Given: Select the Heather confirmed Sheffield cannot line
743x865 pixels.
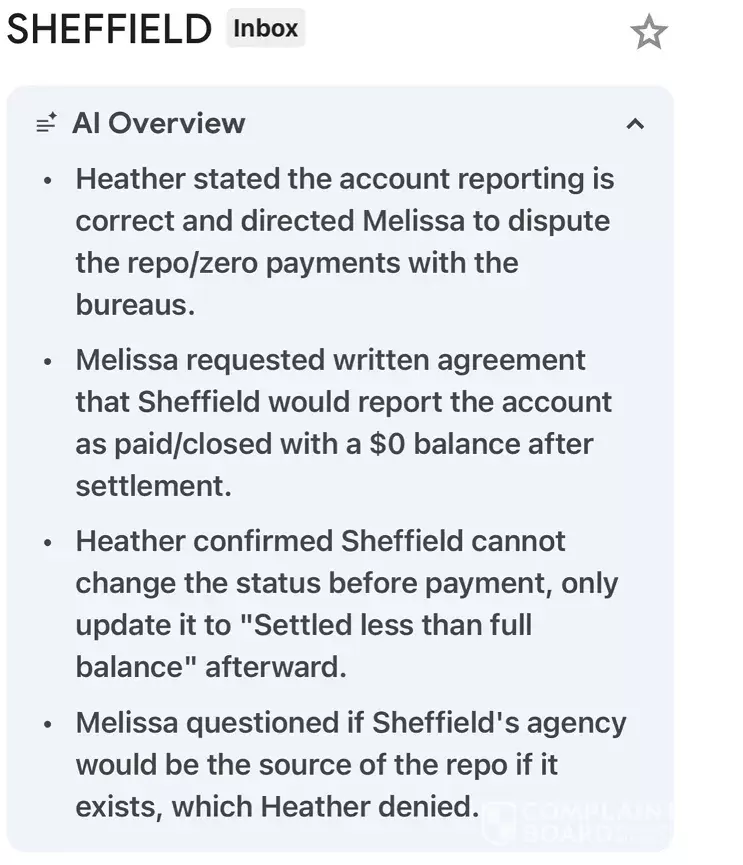Looking at the screenshot, I should [320, 541].
